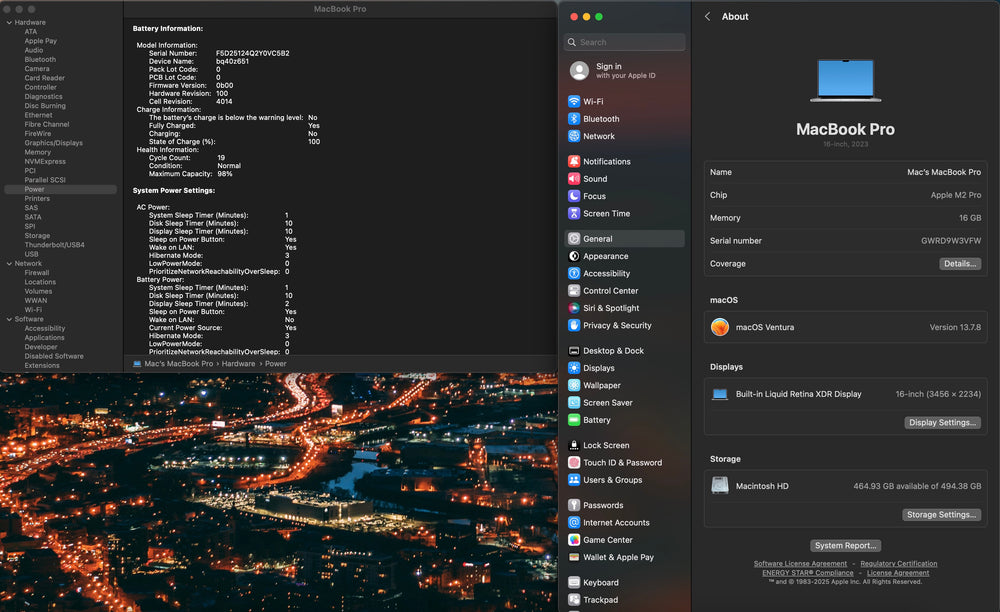Open Touch ID & Password icon
Screen dimensions: 1000x612
[574, 463]
